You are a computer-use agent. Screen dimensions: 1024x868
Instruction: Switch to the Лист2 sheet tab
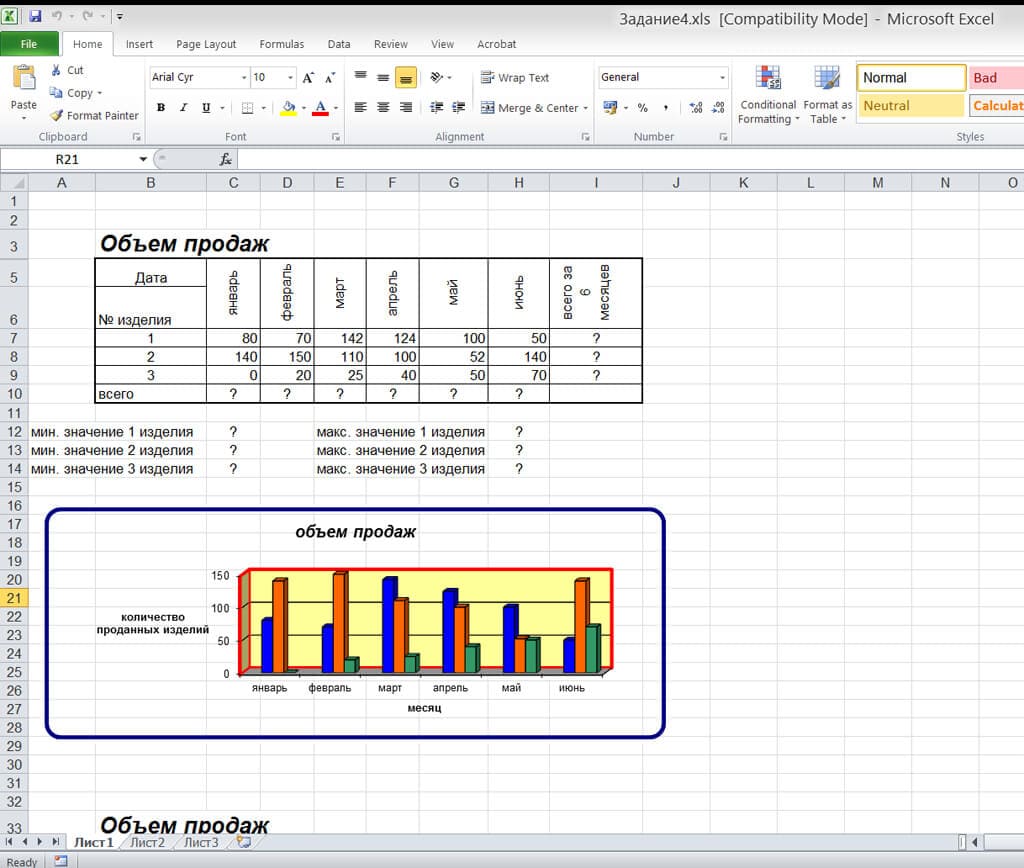point(147,842)
